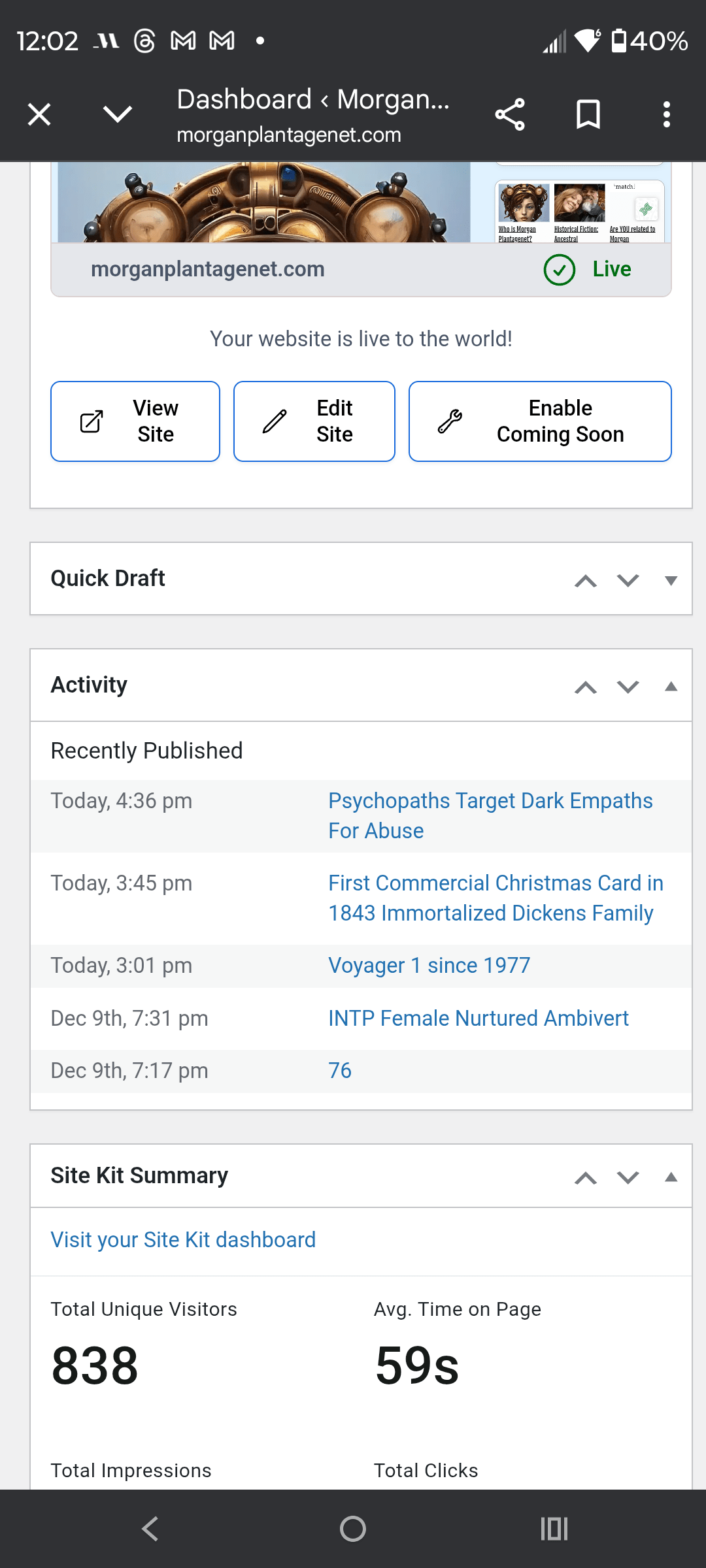Minimize tab with the down chevron
This screenshot has width=706, height=1568.
pyautogui.click(x=118, y=115)
